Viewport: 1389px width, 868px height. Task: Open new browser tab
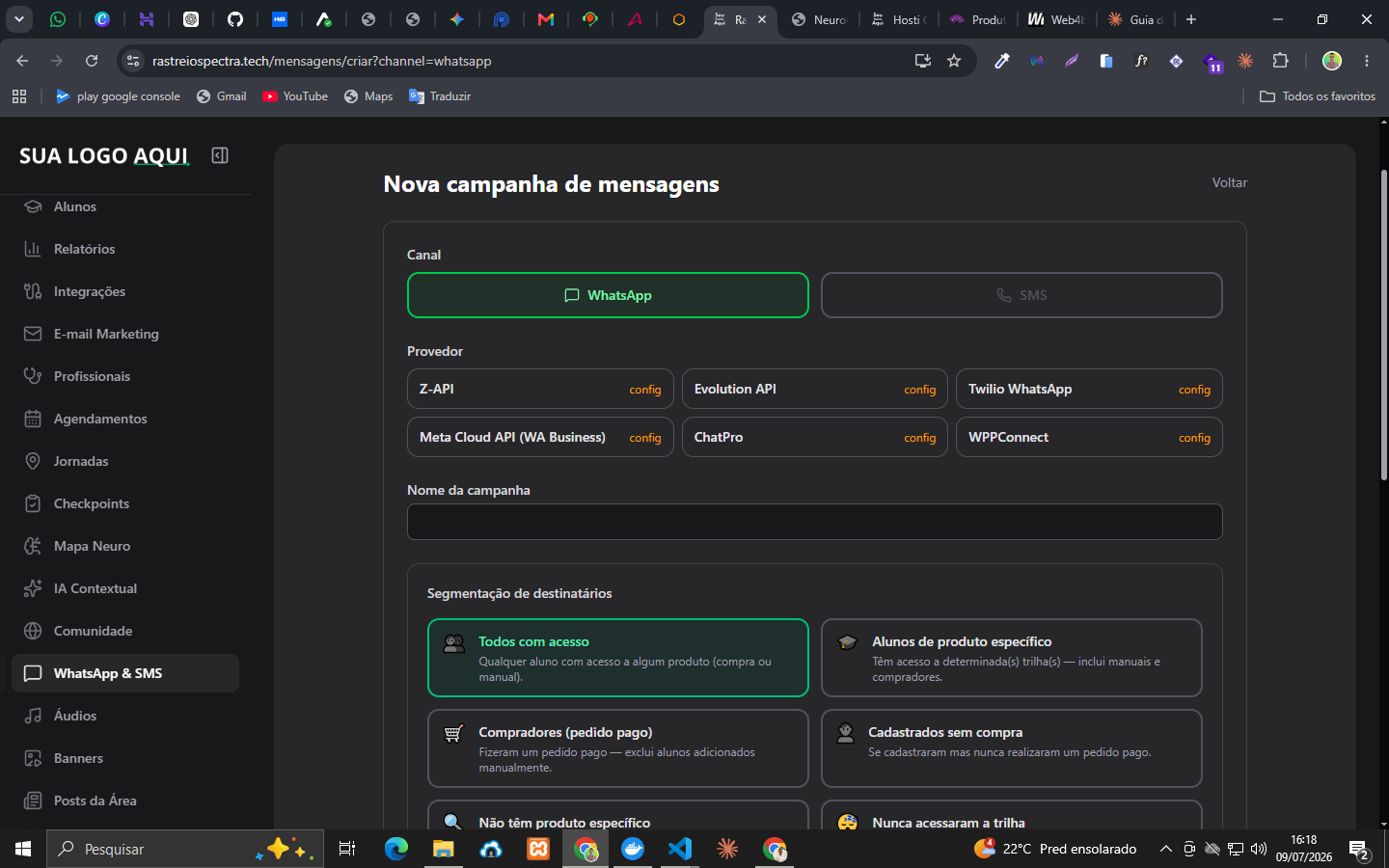[1191, 19]
